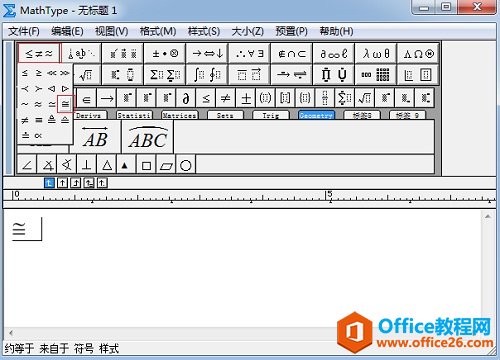
Task: Open the spaces and ellipses palette
Action: 81,53
